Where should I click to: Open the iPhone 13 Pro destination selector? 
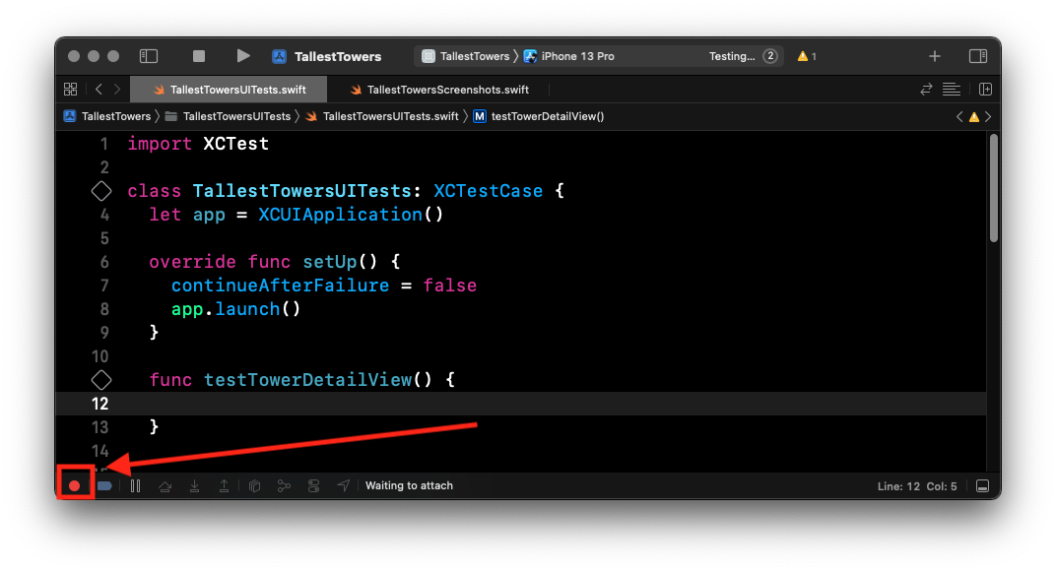[x=570, y=57]
